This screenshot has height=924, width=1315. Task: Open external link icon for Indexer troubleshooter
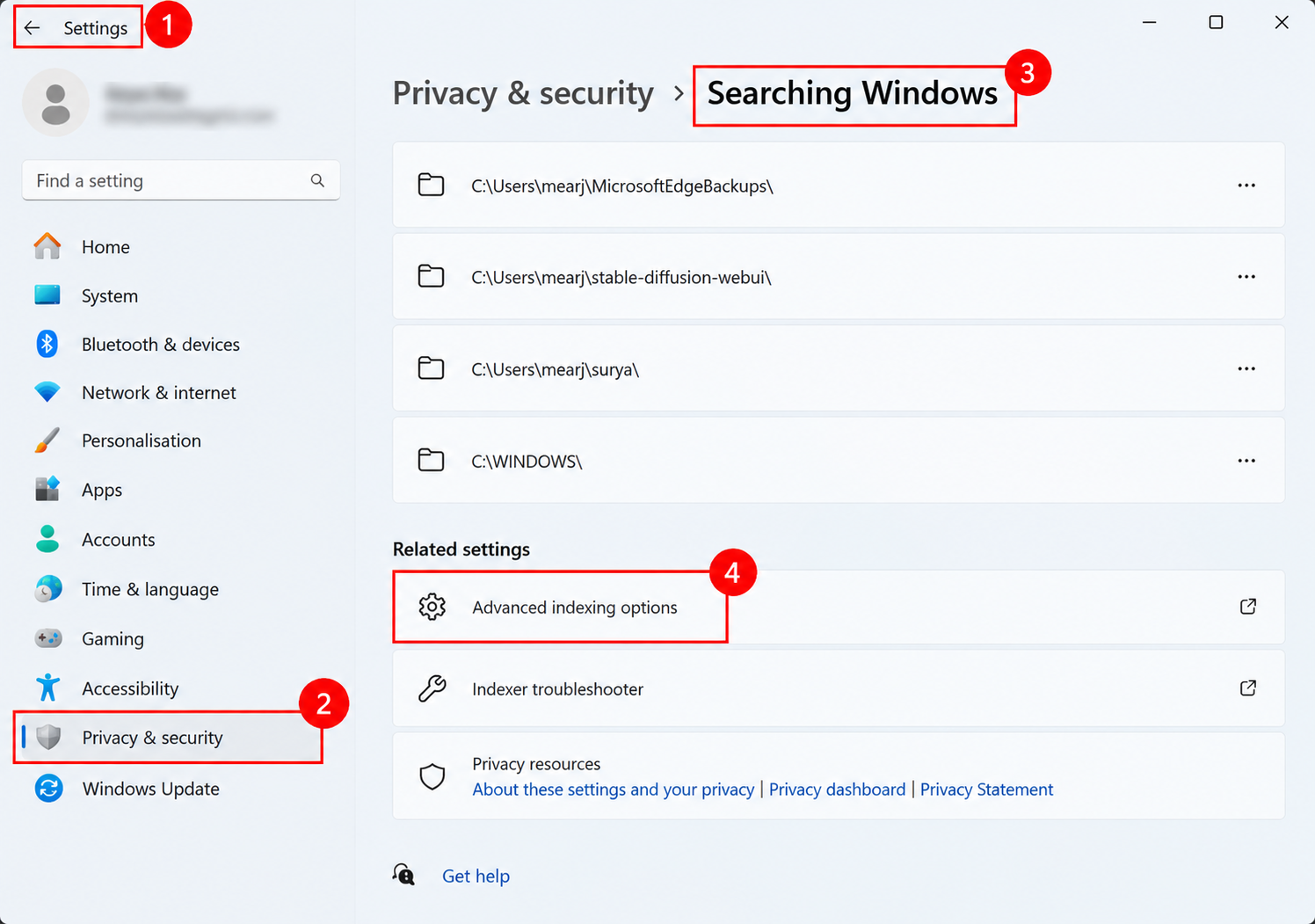pyautogui.click(x=1247, y=688)
